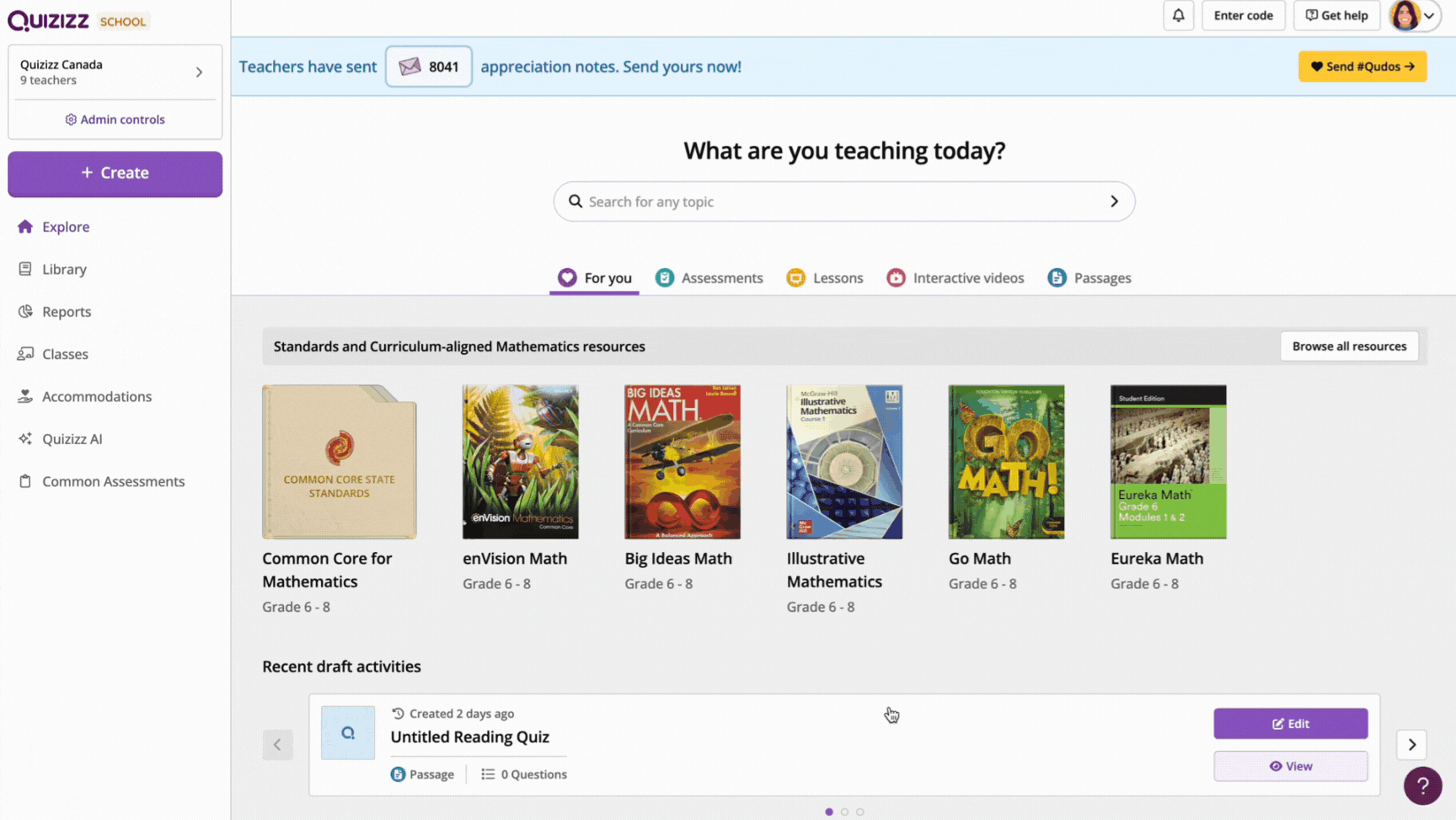Select the third carousel dot
Viewport: 1456px width, 820px height.
tap(859, 812)
